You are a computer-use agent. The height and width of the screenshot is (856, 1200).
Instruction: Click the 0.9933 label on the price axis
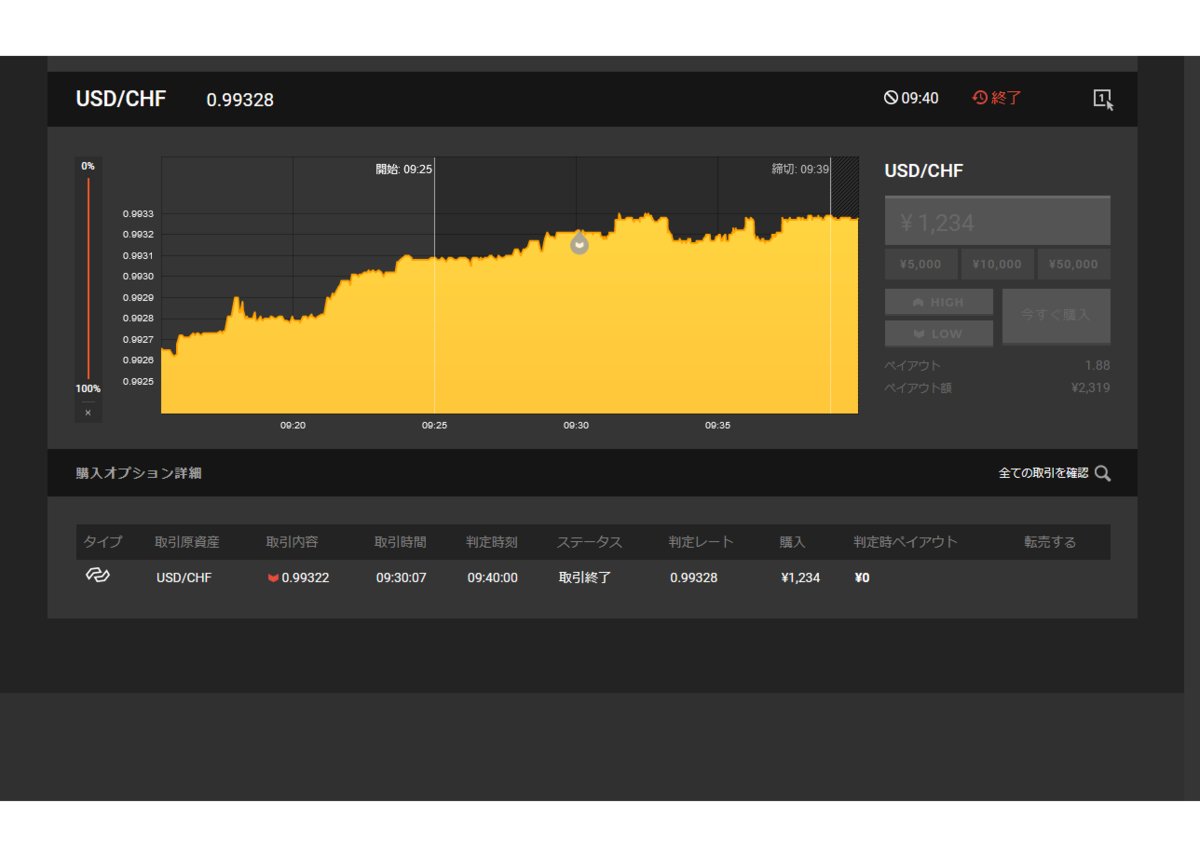coord(138,214)
